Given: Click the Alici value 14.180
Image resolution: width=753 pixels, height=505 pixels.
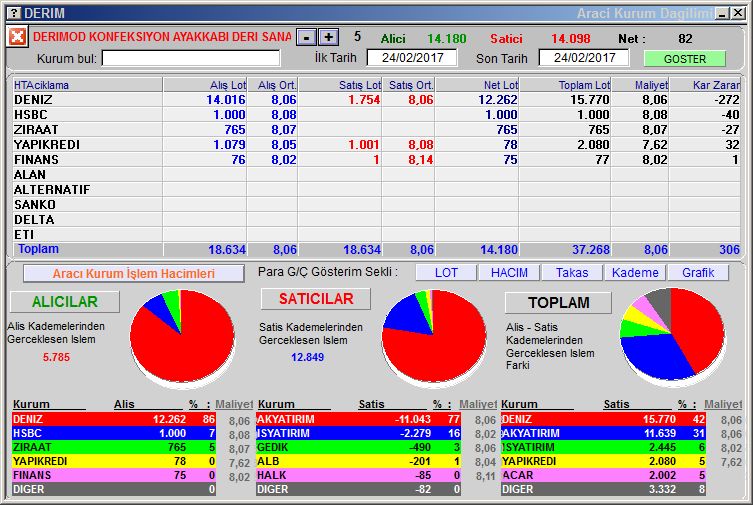Looking at the screenshot, I should click(x=447, y=38).
